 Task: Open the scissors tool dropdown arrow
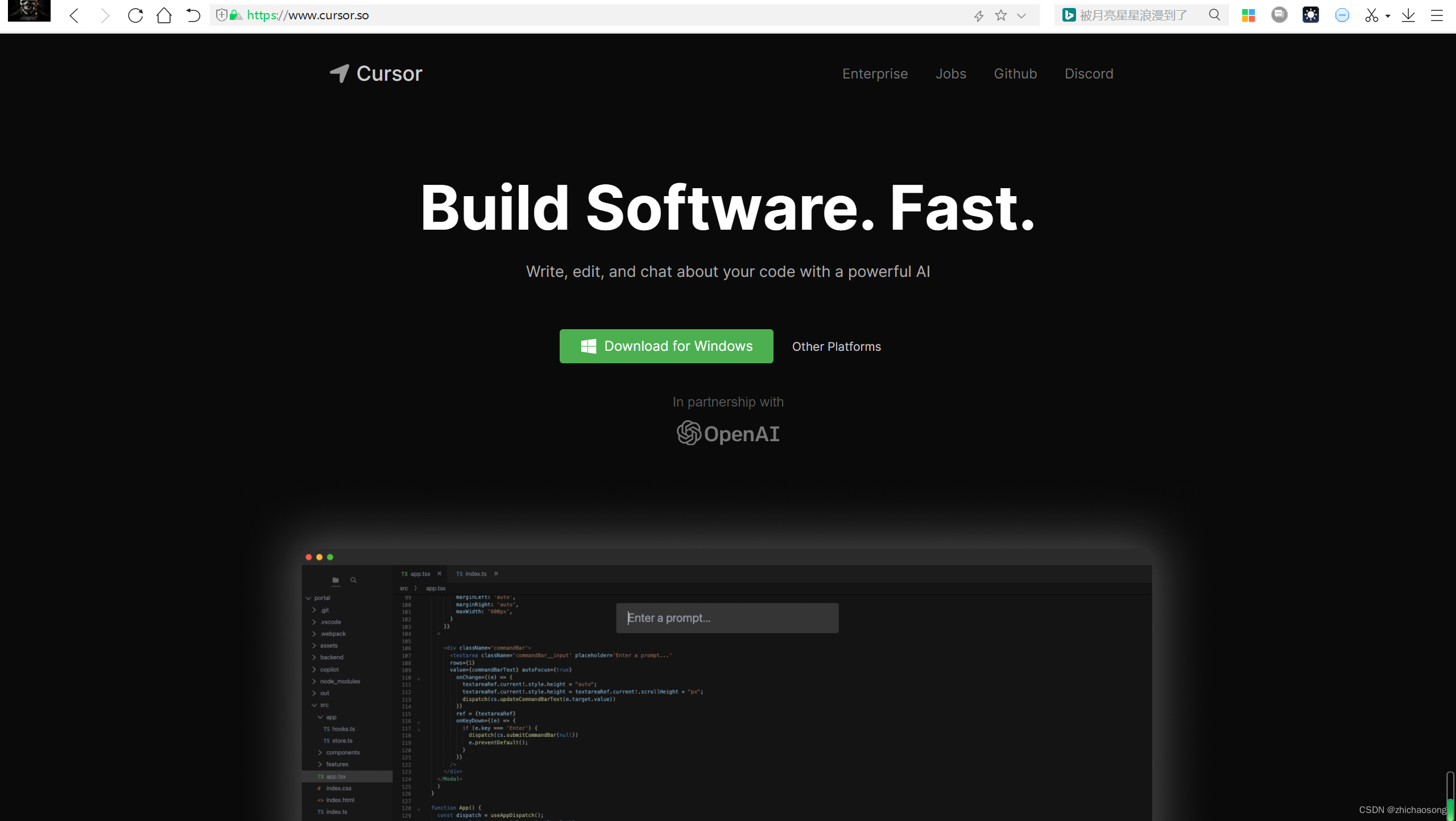[1388, 16]
